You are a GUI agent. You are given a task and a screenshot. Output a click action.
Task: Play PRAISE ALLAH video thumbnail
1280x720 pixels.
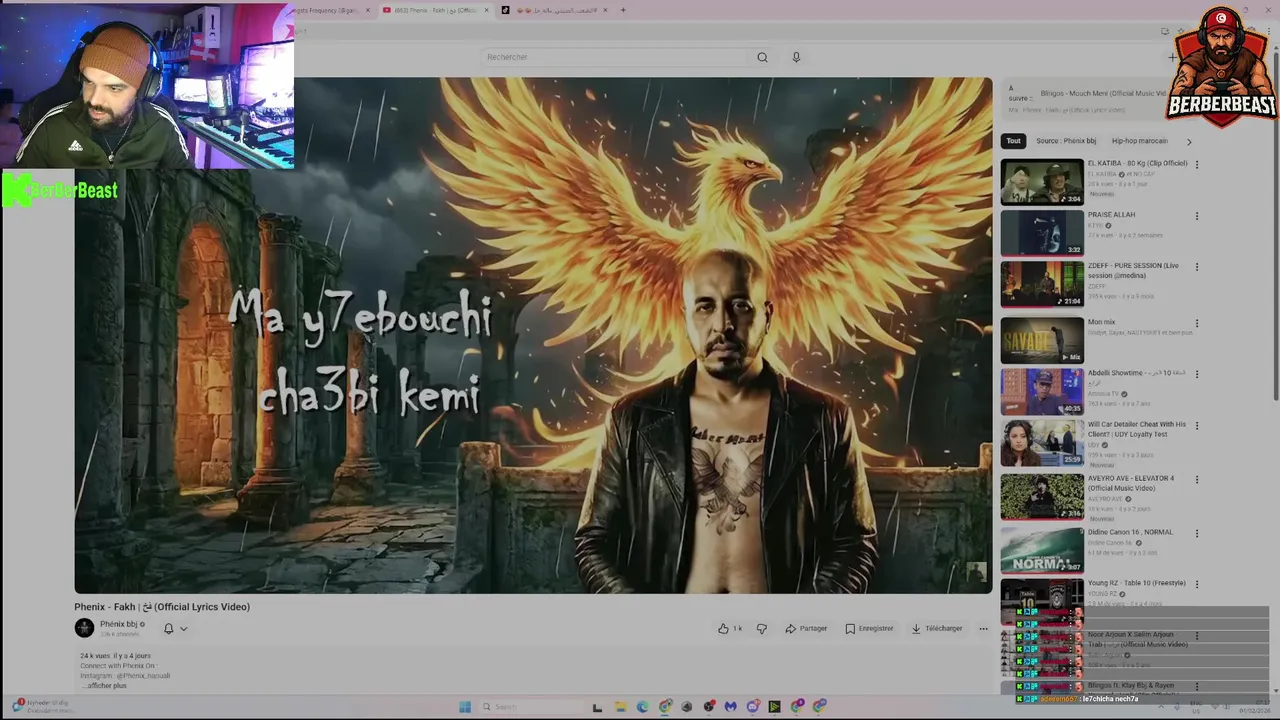click(1042, 233)
